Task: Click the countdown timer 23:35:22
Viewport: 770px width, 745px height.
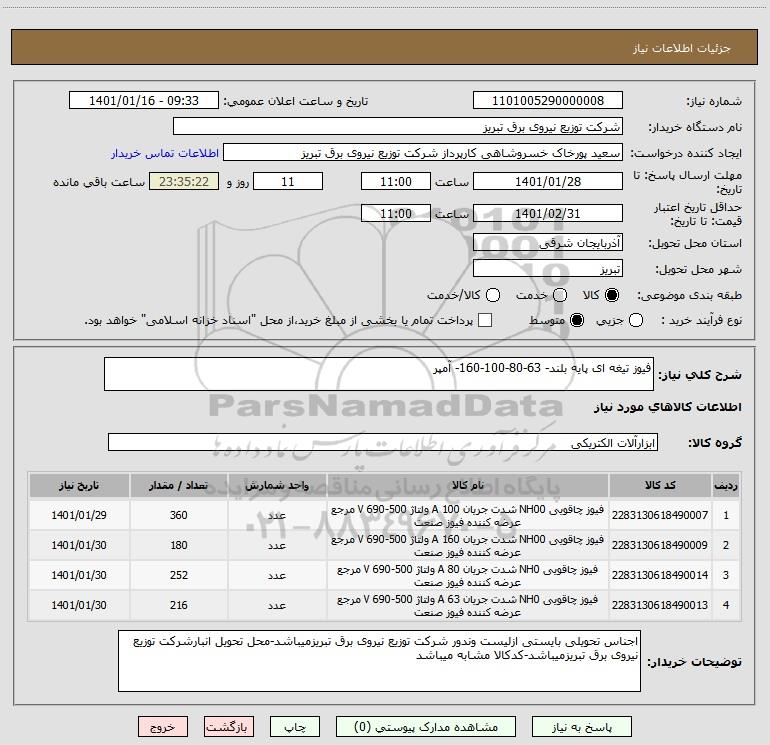Action: 184,181
